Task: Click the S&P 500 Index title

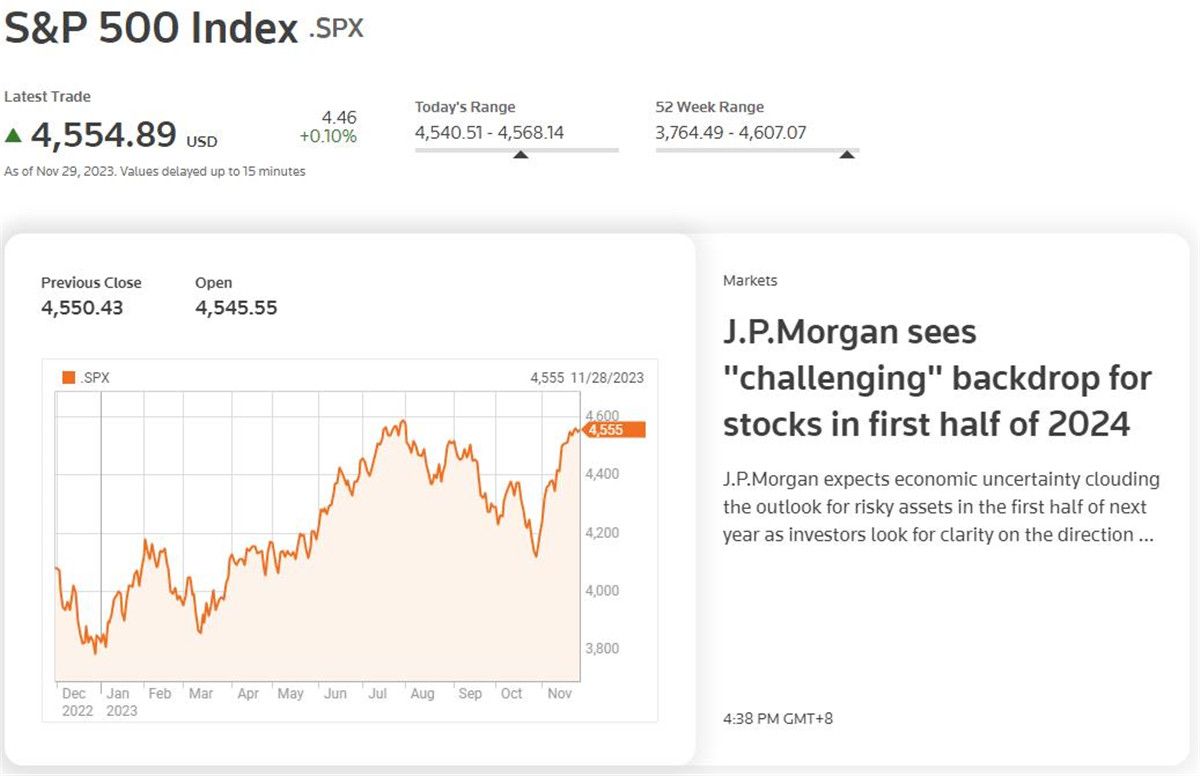Action: pyautogui.click(x=151, y=28)
